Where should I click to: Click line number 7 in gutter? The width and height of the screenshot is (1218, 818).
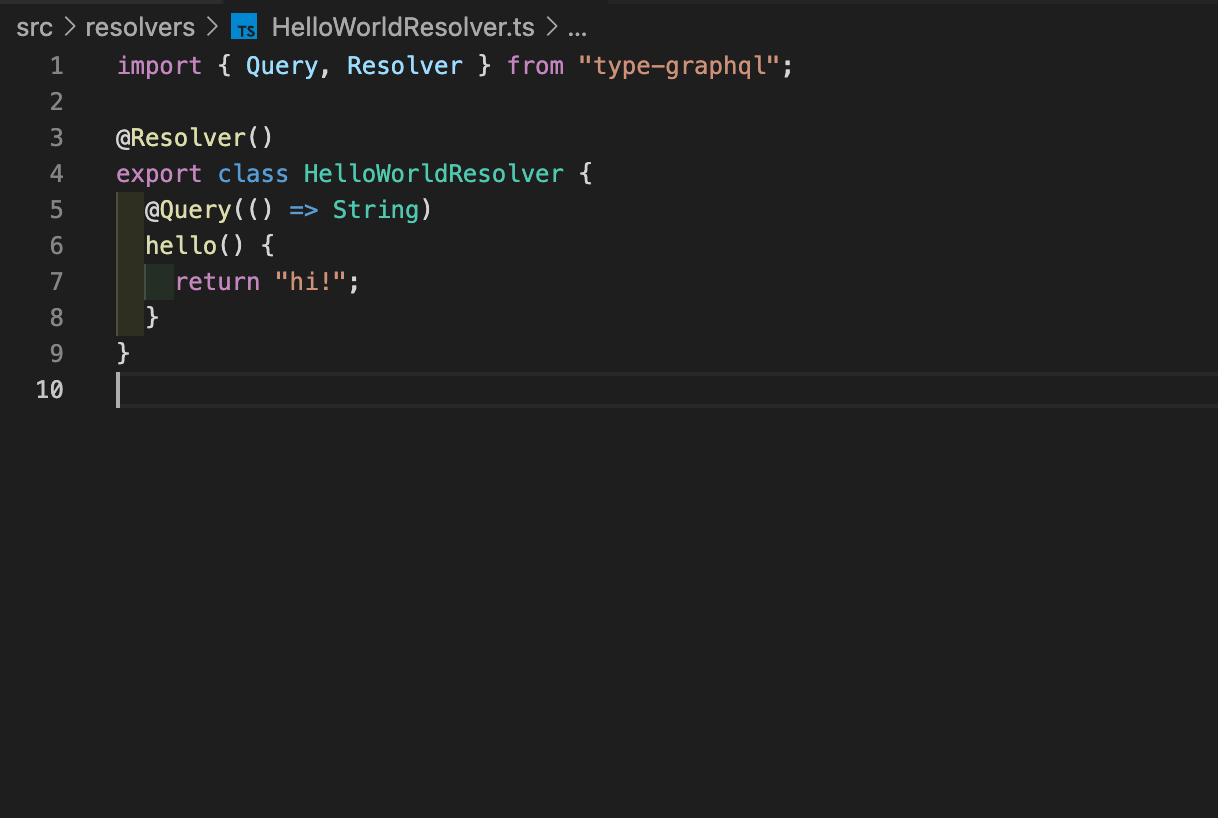click(x=56, y=282)
